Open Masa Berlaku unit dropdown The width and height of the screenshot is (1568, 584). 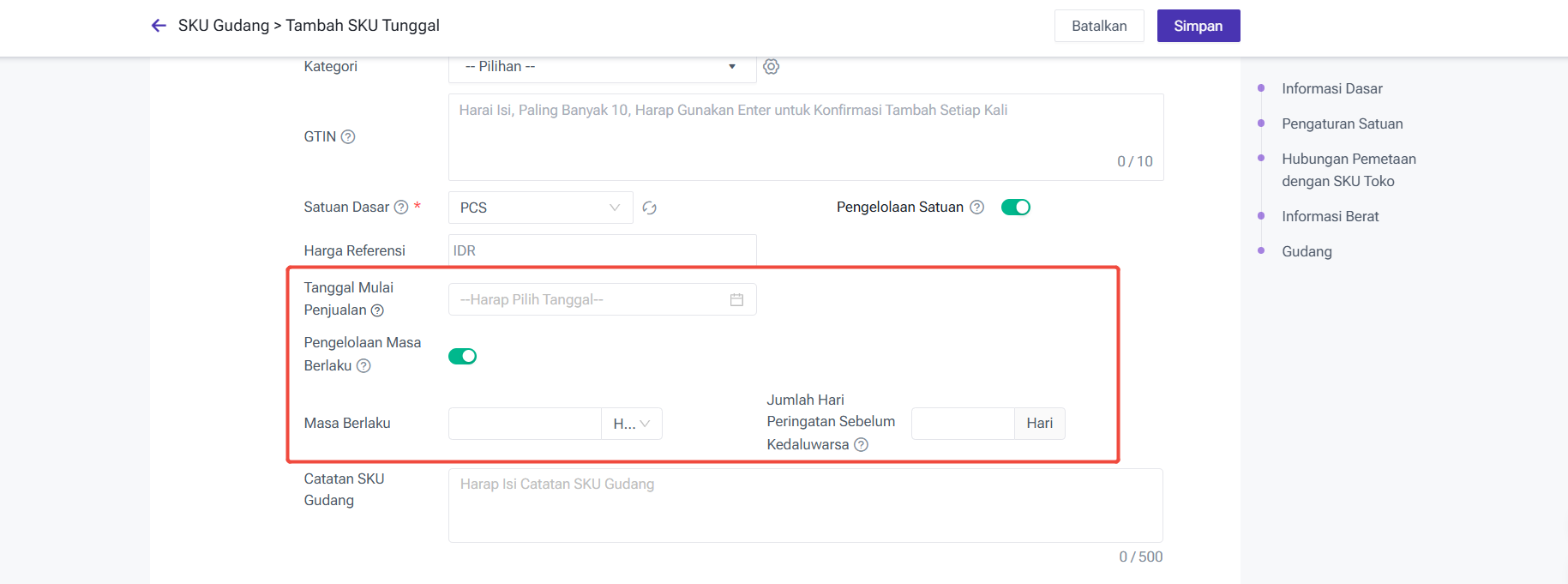[632, 424]
